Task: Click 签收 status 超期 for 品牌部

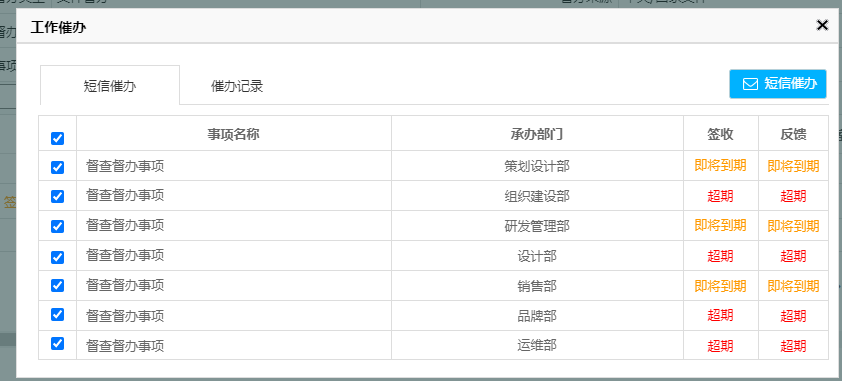Action: click(721, 316)
